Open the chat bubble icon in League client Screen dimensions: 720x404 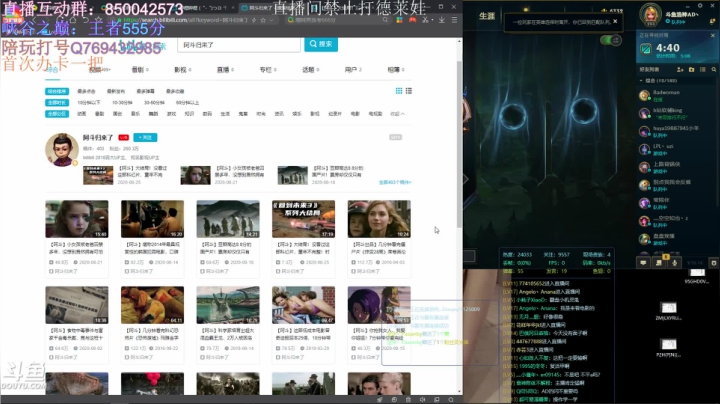(643, 263)
